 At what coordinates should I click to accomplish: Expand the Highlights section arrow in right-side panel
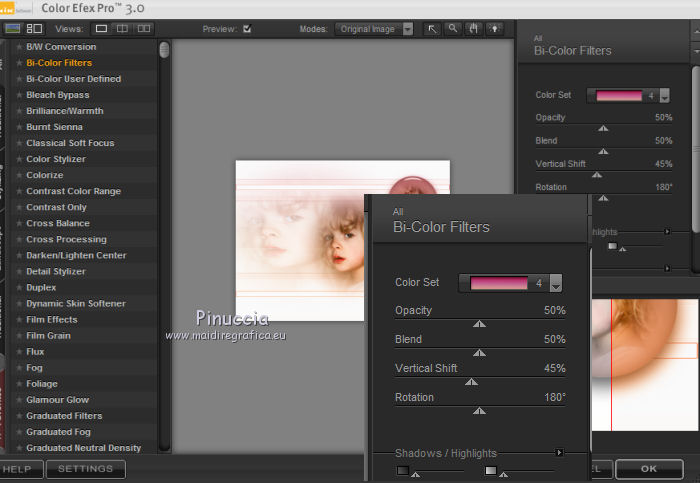click(667, 232)
